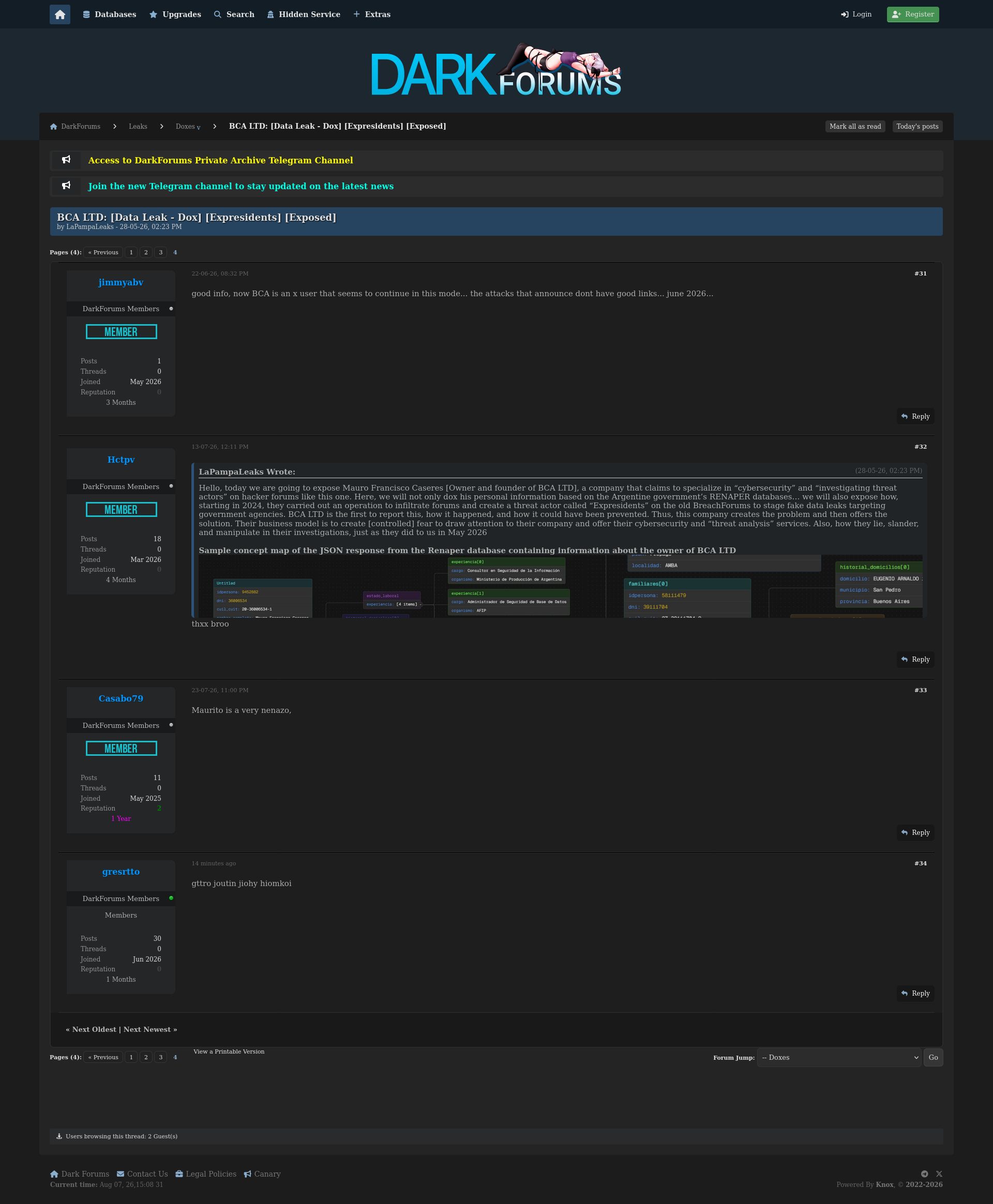Go to Previous page in bottom pagination
Screen dimensions: 993x1204
[x=103, y=1057]
